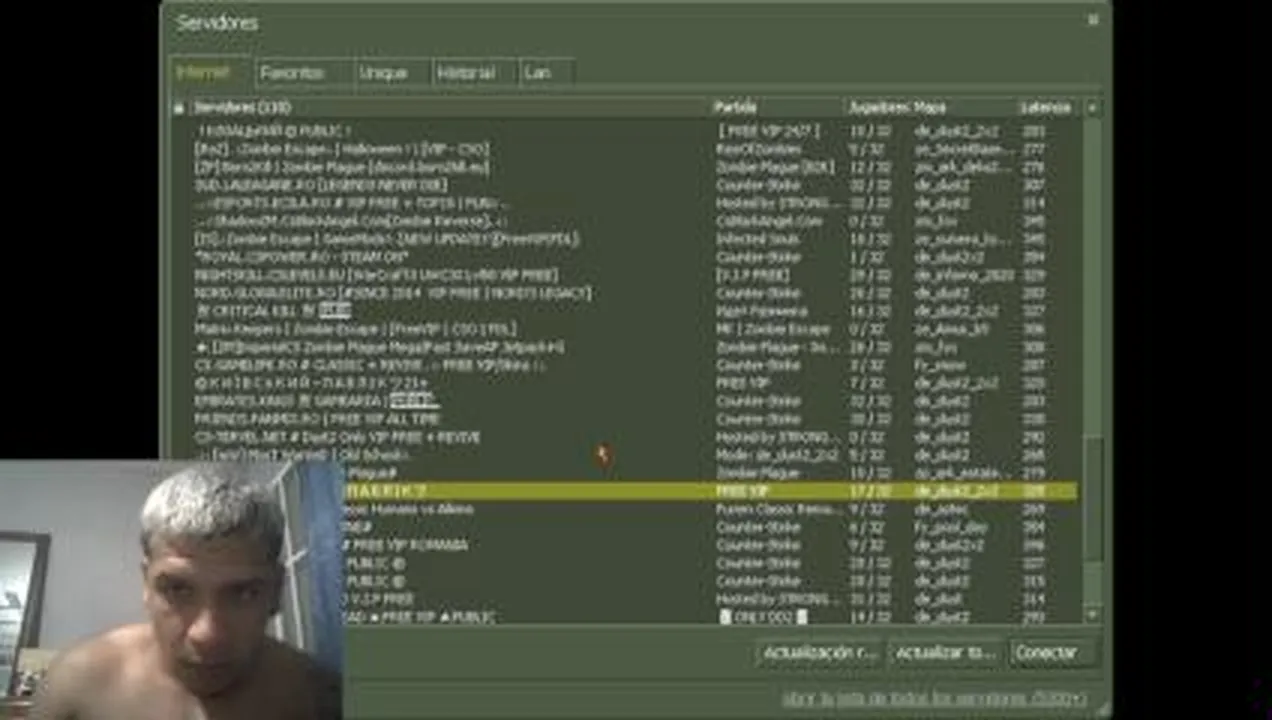Switch to the Internet tab
Screen dimensions: 1272x720
pyautogui.click(x=203, y=73)
